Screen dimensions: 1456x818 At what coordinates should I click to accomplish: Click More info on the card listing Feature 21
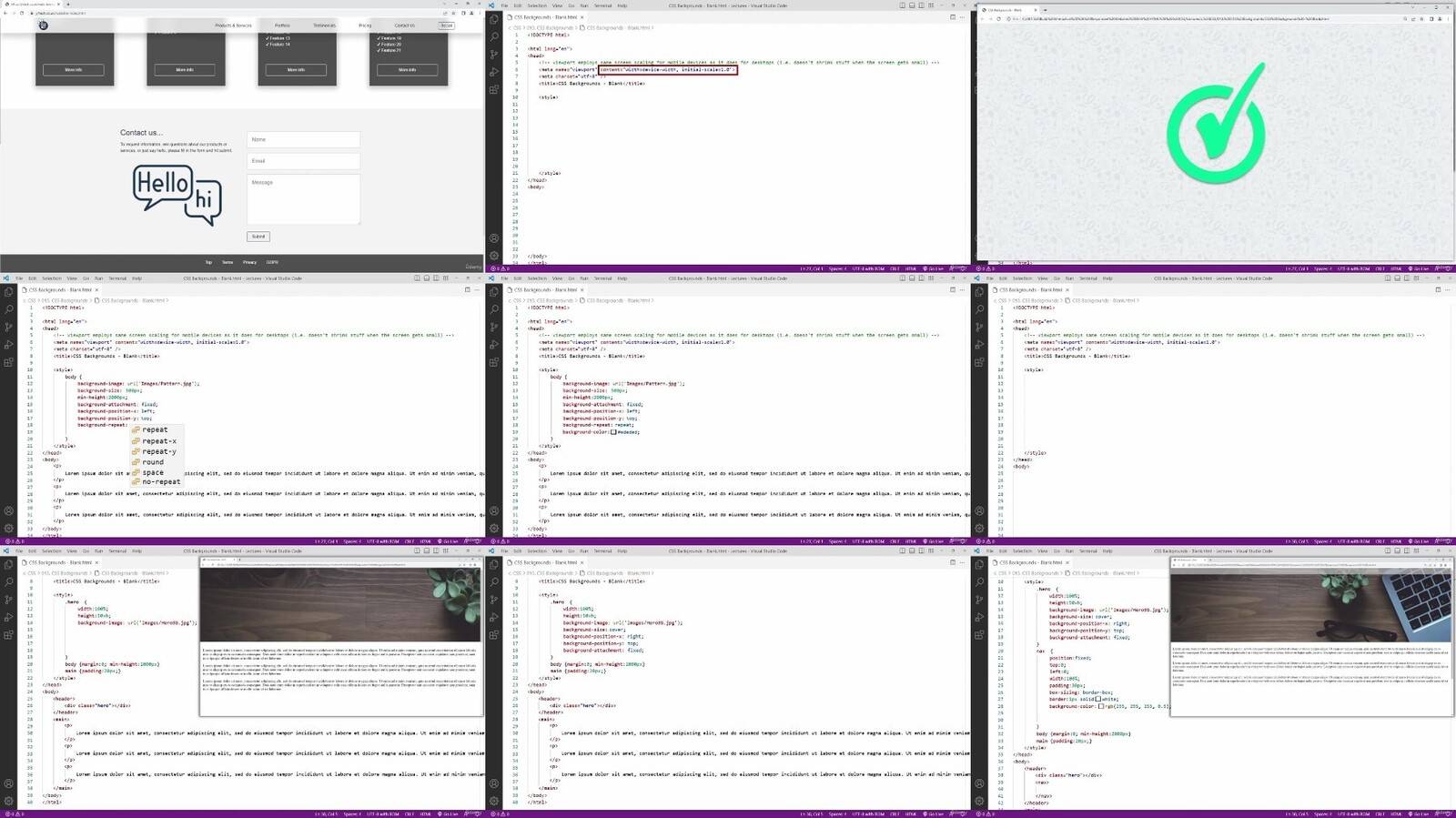click(x=407, y=70)
